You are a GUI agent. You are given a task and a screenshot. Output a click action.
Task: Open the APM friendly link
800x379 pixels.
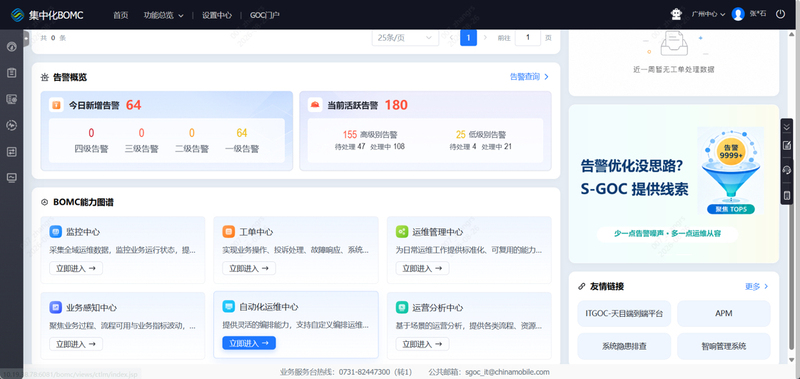coord(723,314)
